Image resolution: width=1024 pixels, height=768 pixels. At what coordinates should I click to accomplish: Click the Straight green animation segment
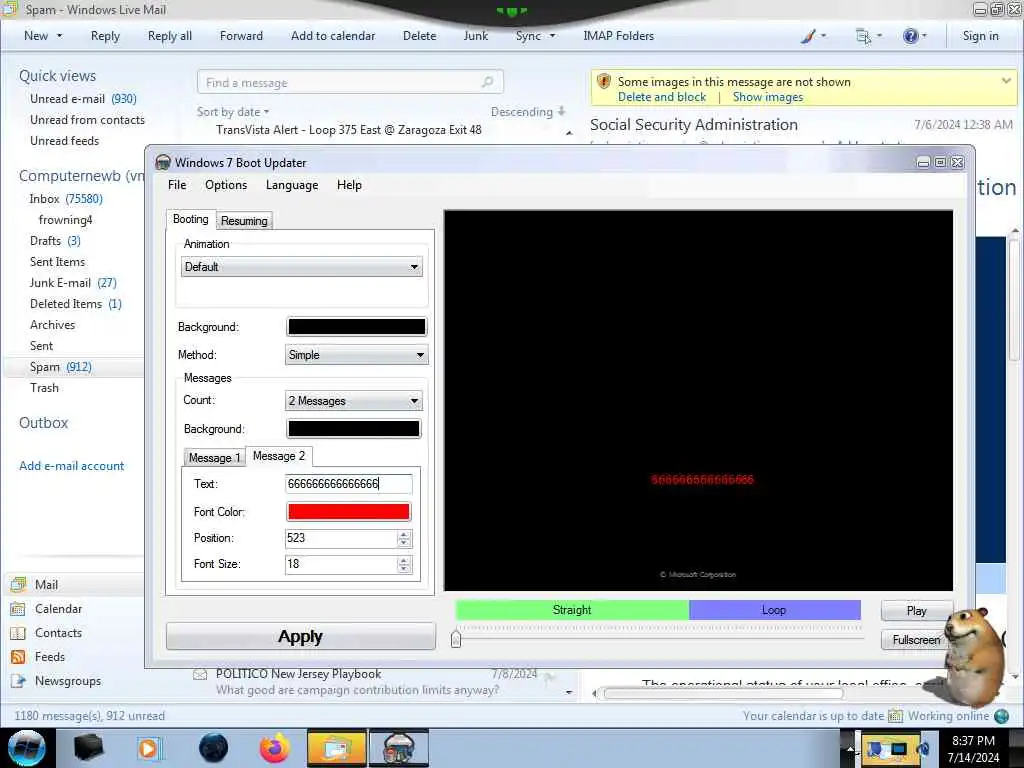pyautogui.click(x=572, y=610)
